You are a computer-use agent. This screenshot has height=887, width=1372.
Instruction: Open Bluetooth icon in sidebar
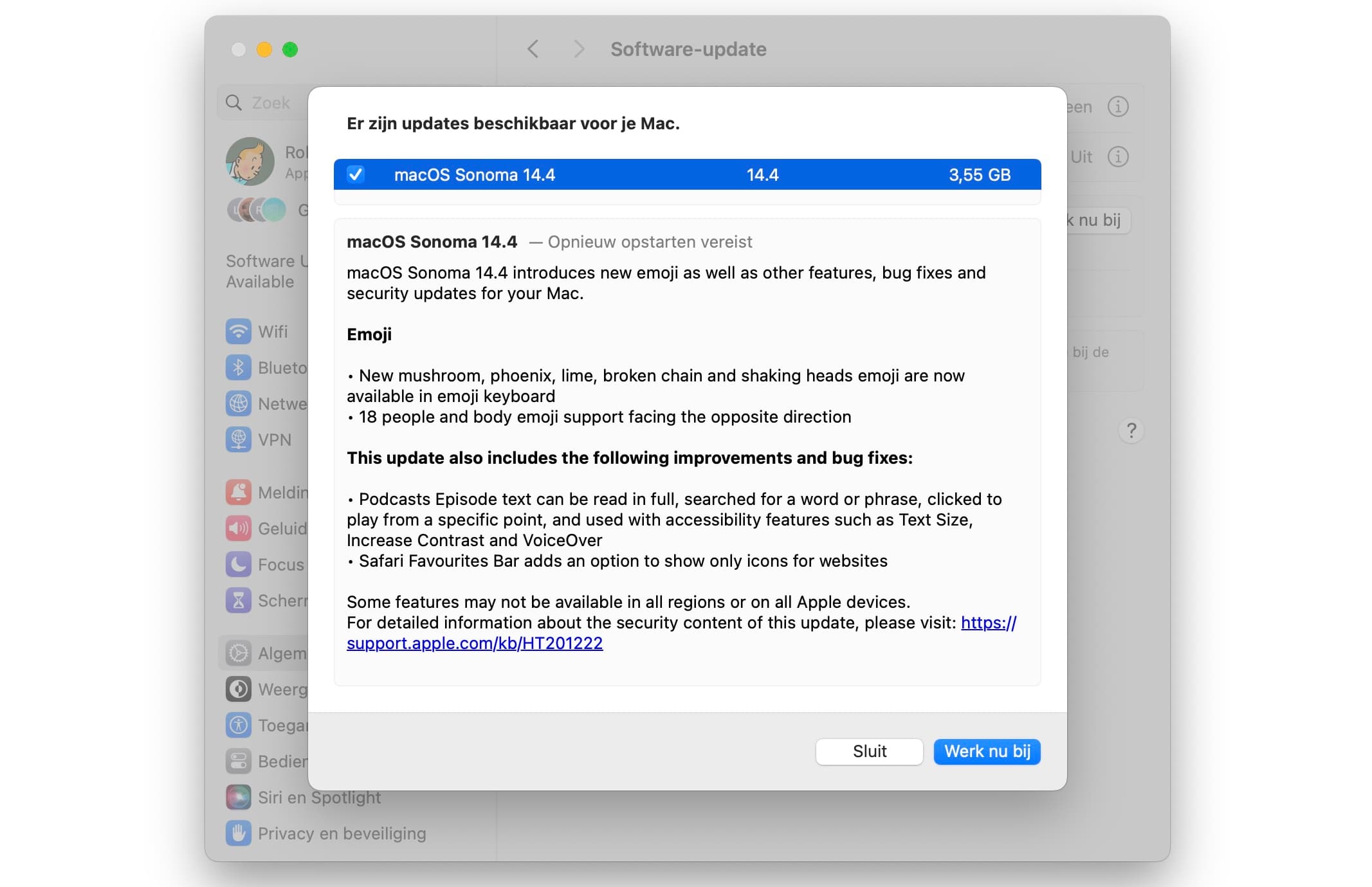tap(239, 368)
